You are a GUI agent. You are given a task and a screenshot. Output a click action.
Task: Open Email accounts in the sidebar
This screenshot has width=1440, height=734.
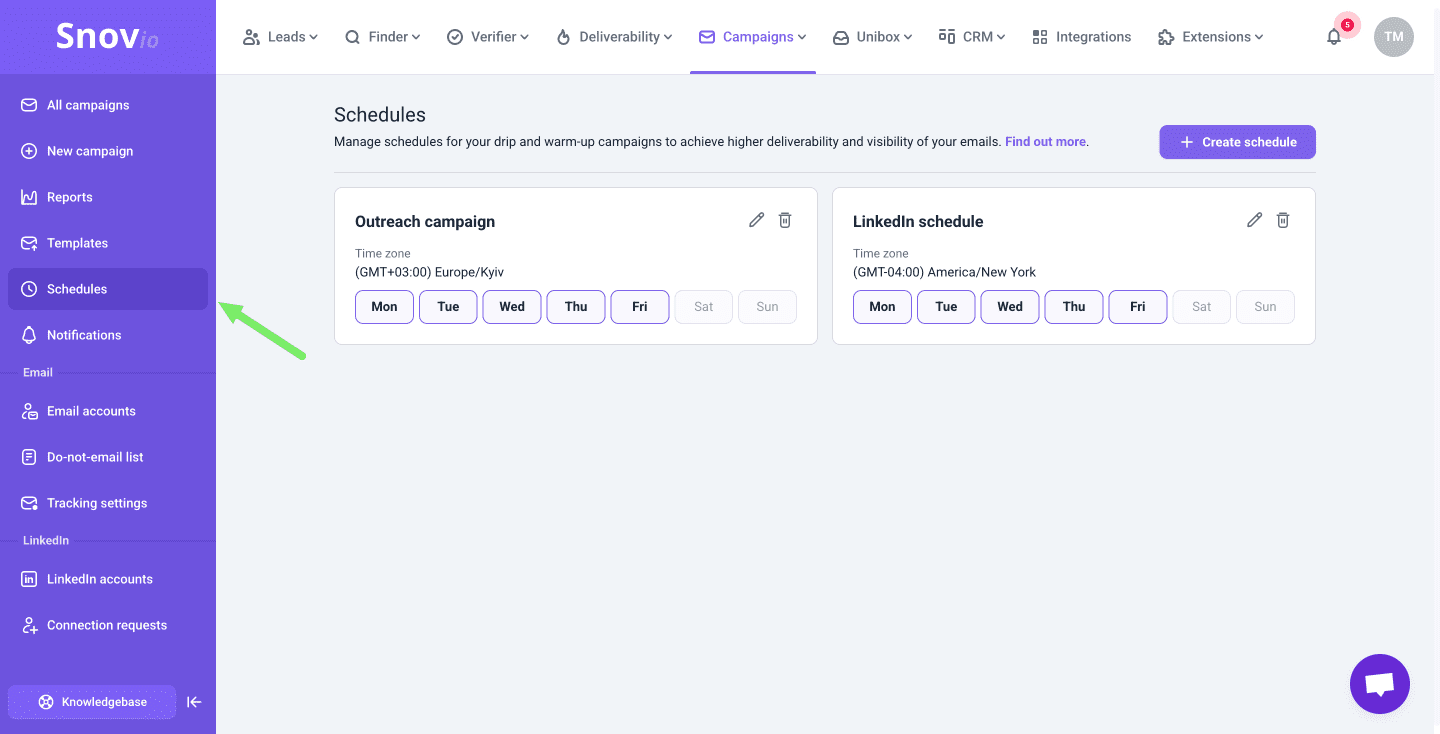pos(91,411)
